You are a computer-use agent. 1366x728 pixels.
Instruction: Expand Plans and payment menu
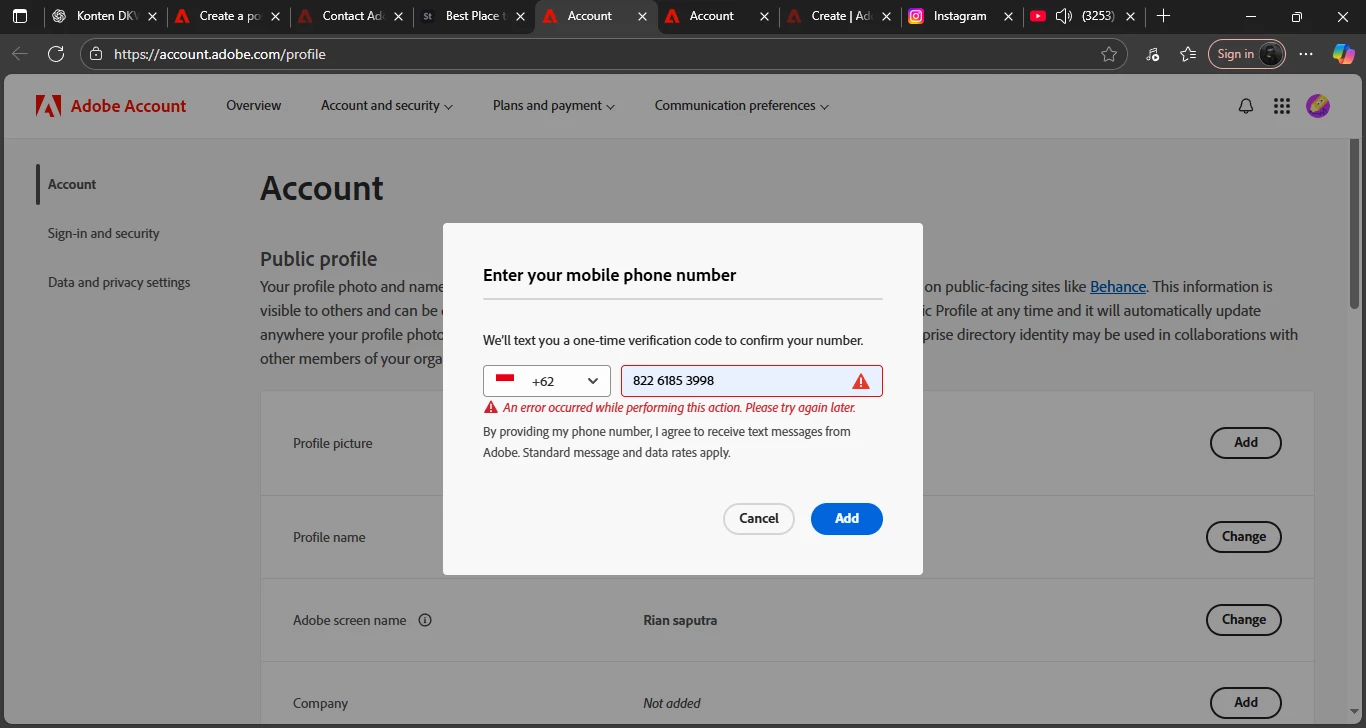tap(554, 106)
